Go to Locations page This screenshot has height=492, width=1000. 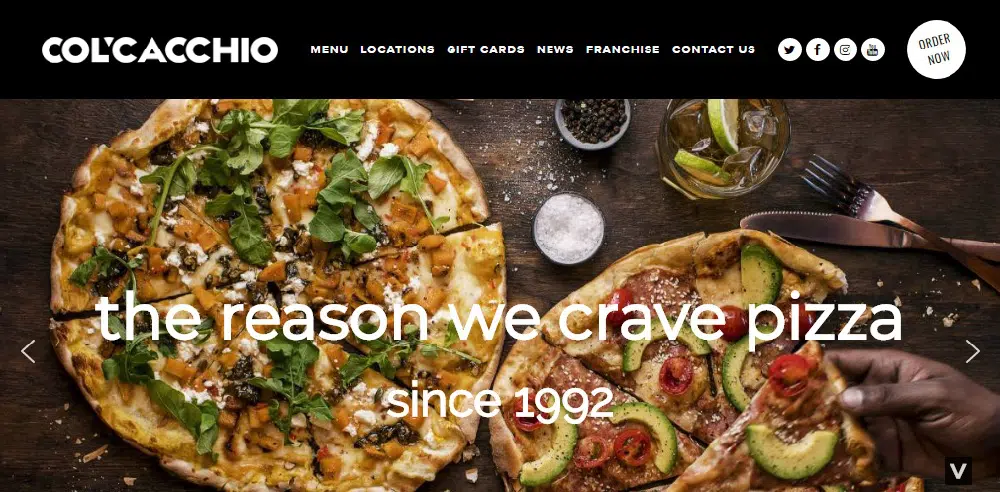coord(397,49)
